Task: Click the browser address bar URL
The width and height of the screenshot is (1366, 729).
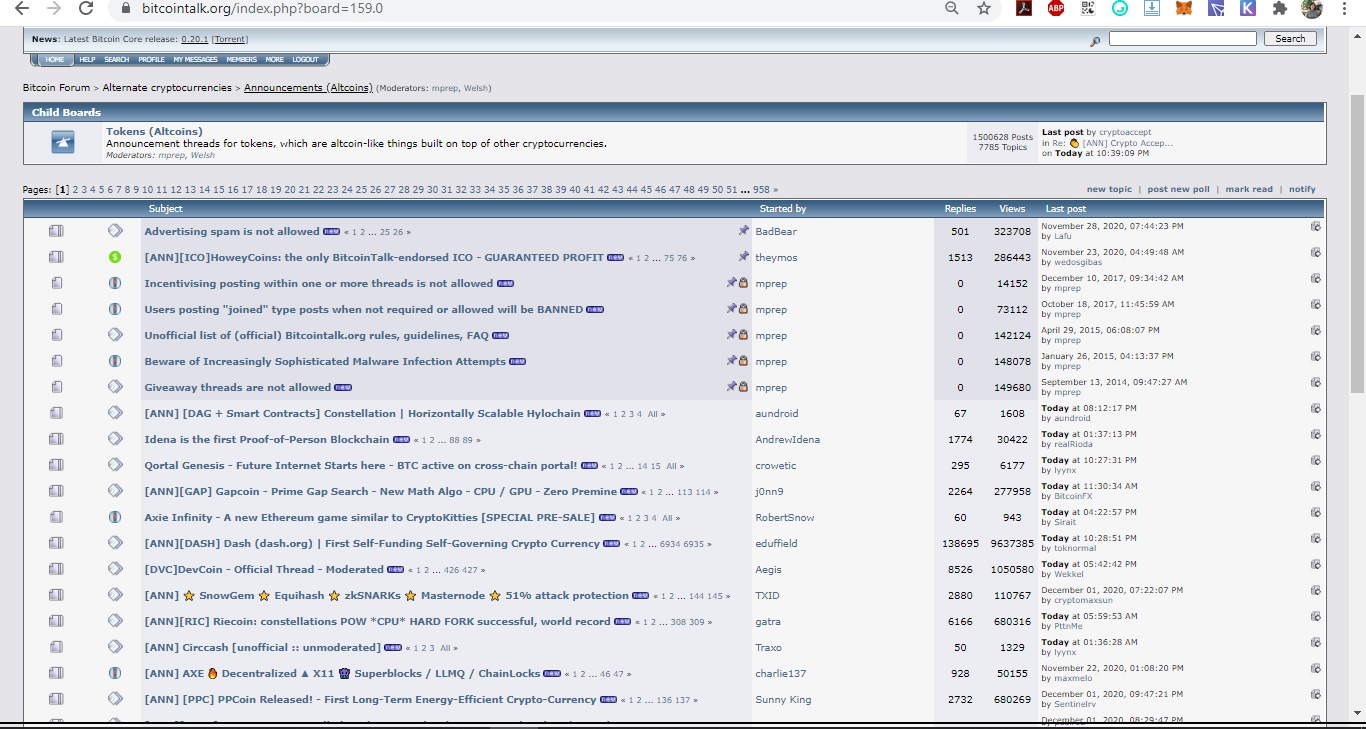Action: tap(262, 8)
